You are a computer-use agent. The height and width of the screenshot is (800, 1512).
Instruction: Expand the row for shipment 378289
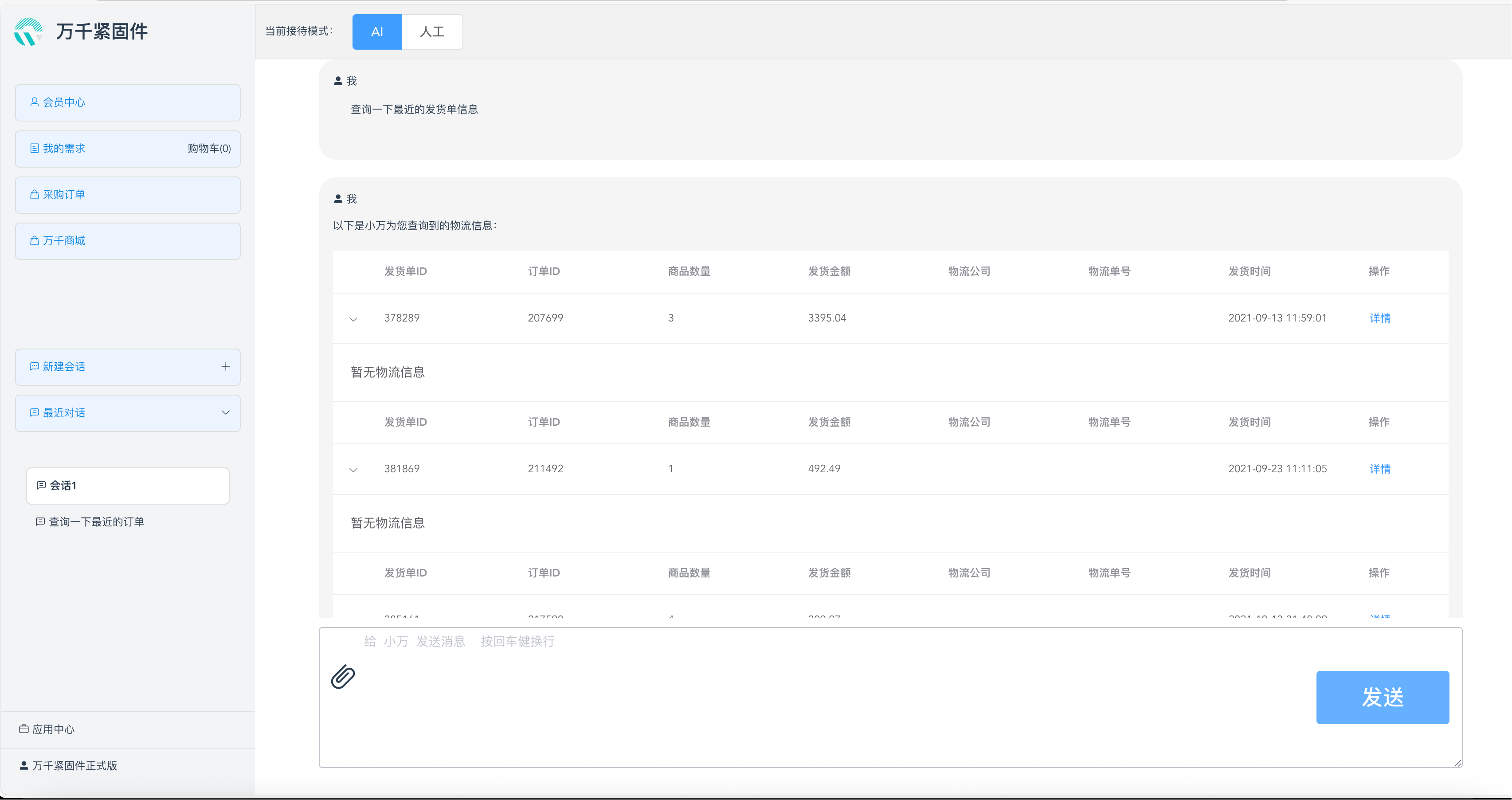click(353, 319)
